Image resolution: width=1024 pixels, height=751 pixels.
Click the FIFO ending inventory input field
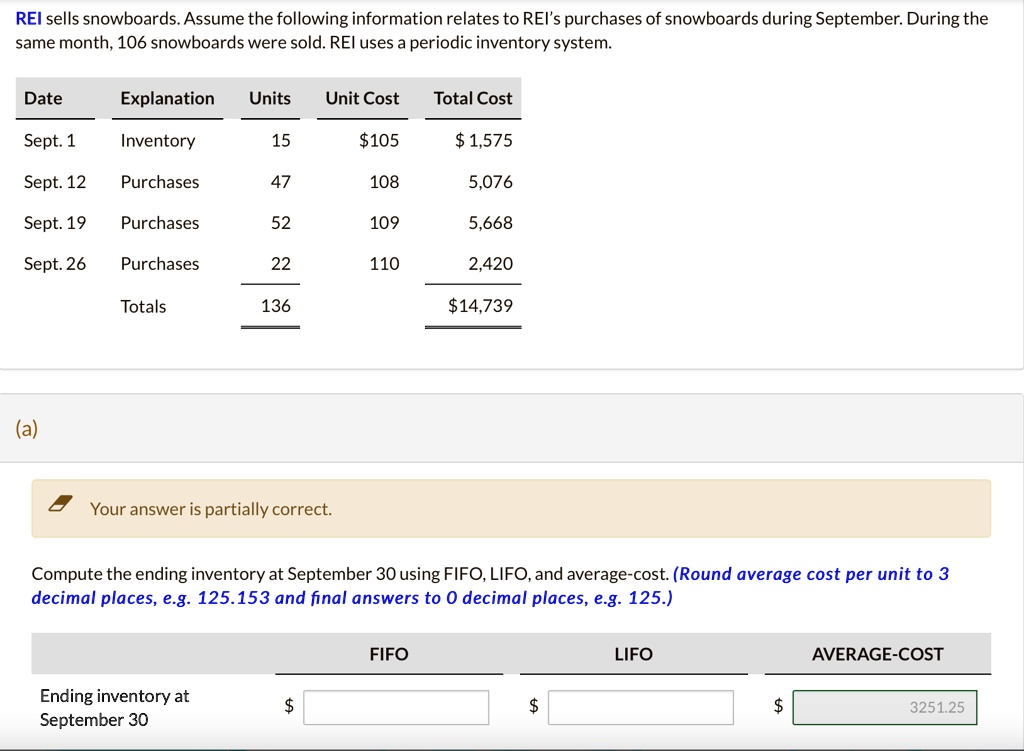(x=396, y=707)
